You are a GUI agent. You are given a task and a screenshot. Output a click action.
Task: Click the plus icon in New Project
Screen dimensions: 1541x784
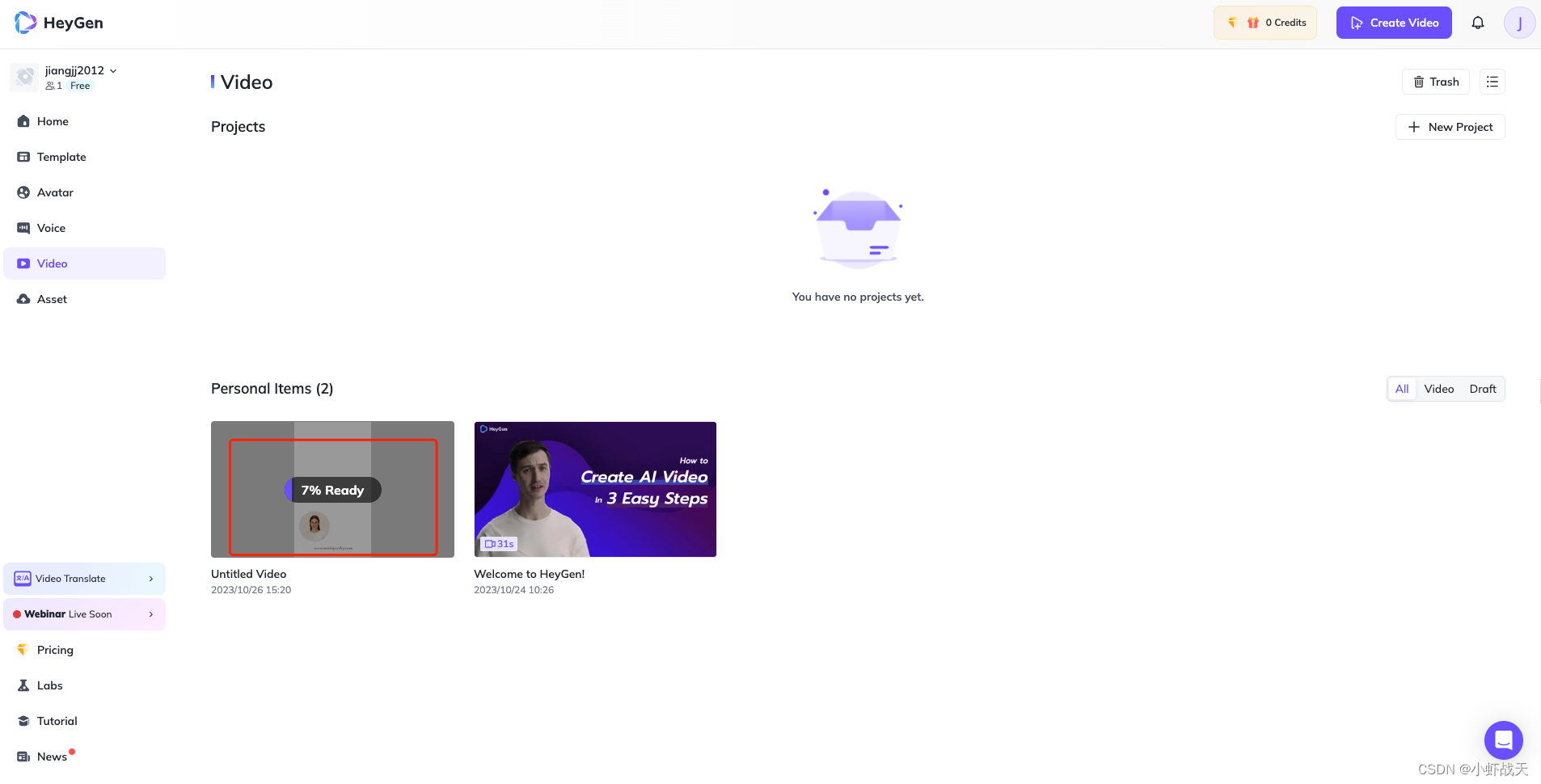pos(1414,127)
